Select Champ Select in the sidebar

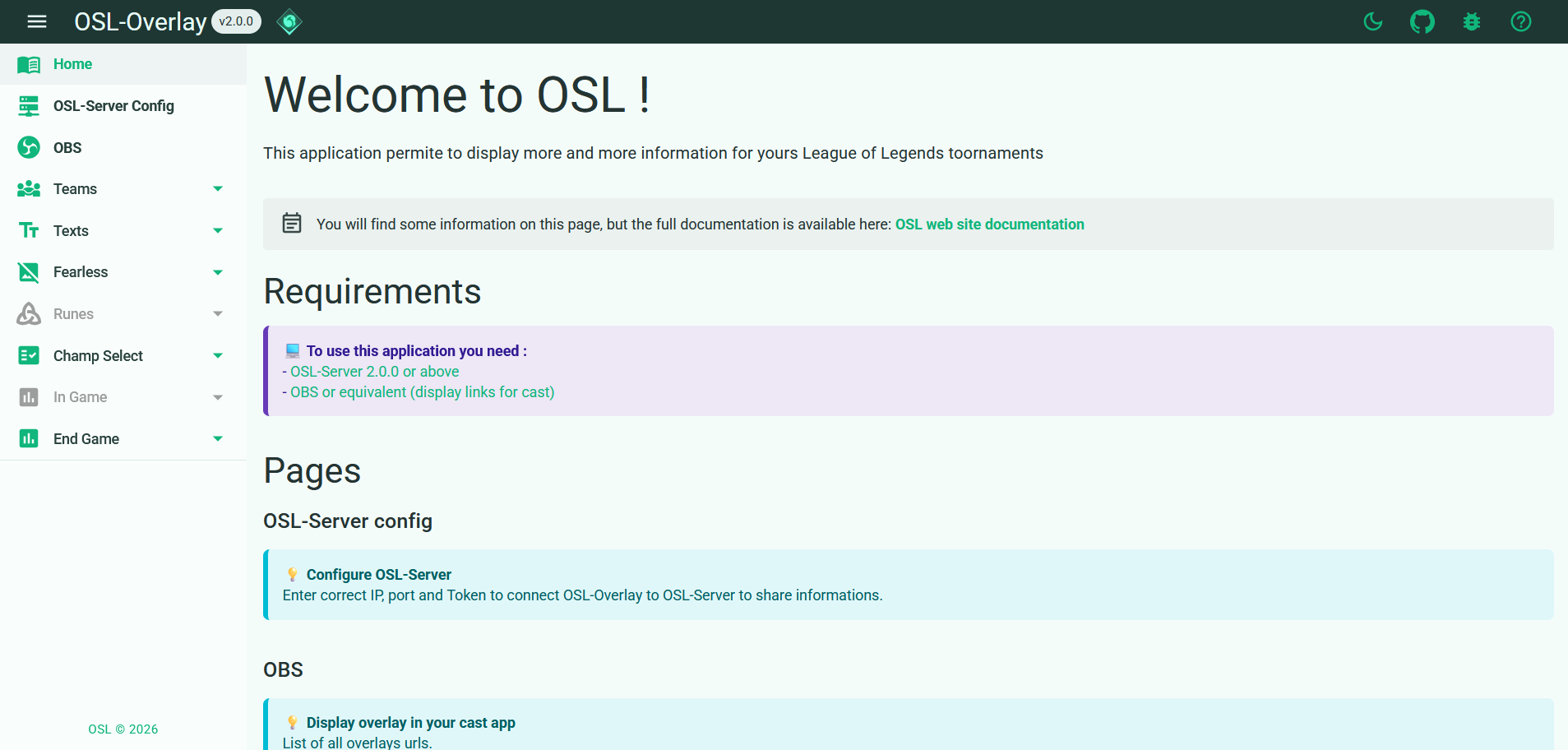(x=123, y=356)
